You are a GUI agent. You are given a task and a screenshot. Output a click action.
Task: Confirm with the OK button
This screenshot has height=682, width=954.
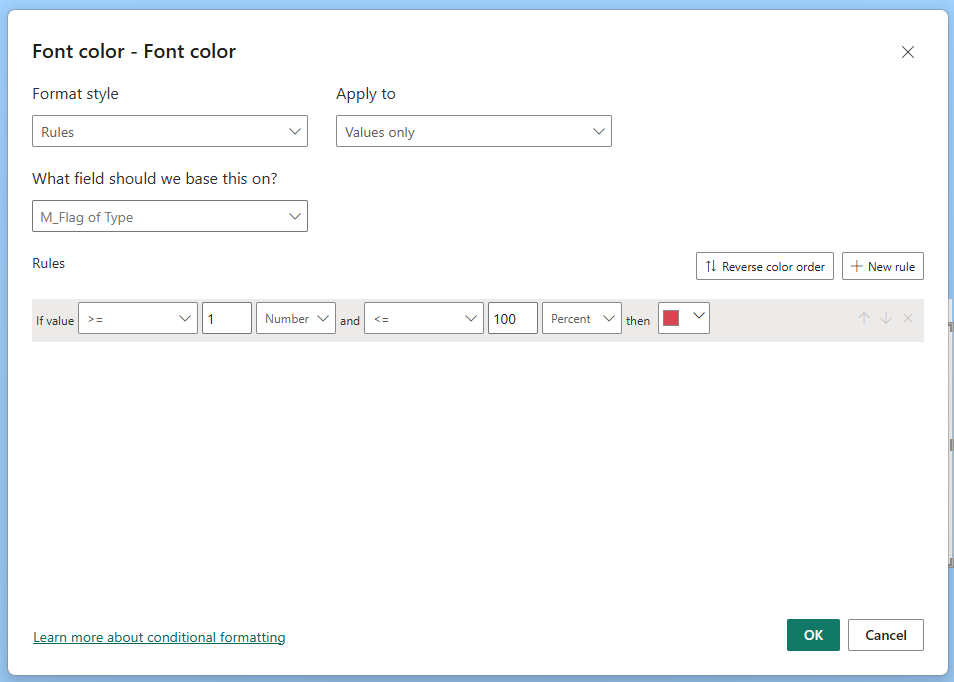[813, 635]
